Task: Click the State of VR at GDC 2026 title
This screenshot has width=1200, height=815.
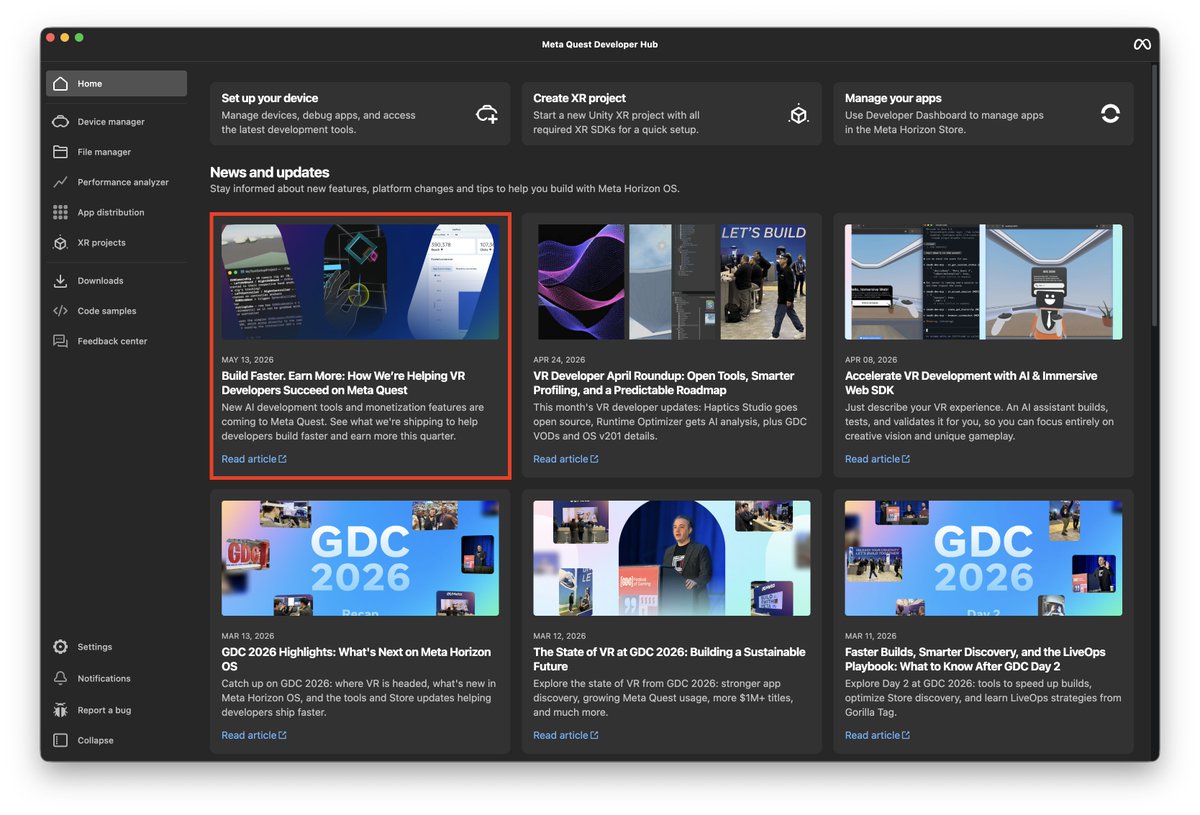Action: pyautogui.click(x=669, y=659)
